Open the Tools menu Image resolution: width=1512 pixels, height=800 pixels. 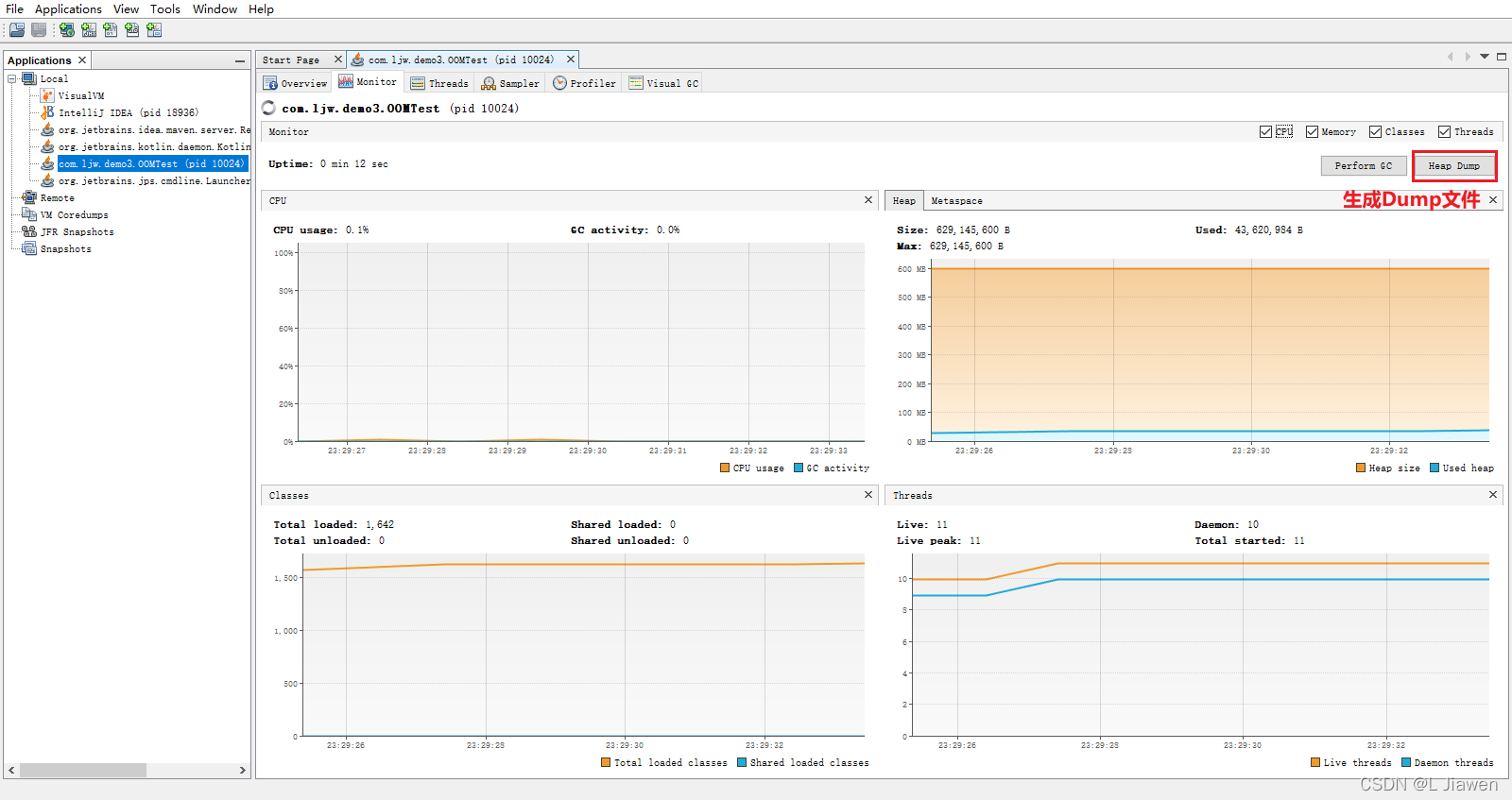point(165,9)
